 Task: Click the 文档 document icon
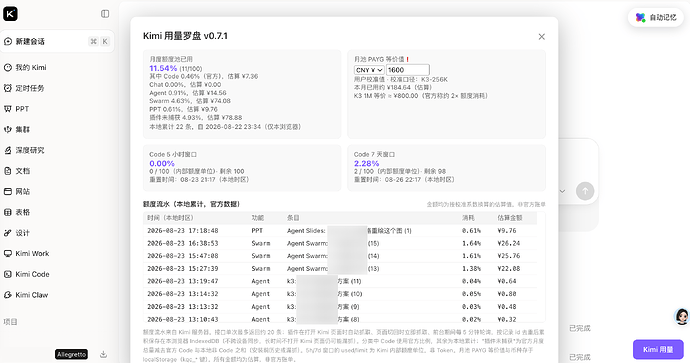(x=7, y=171)
